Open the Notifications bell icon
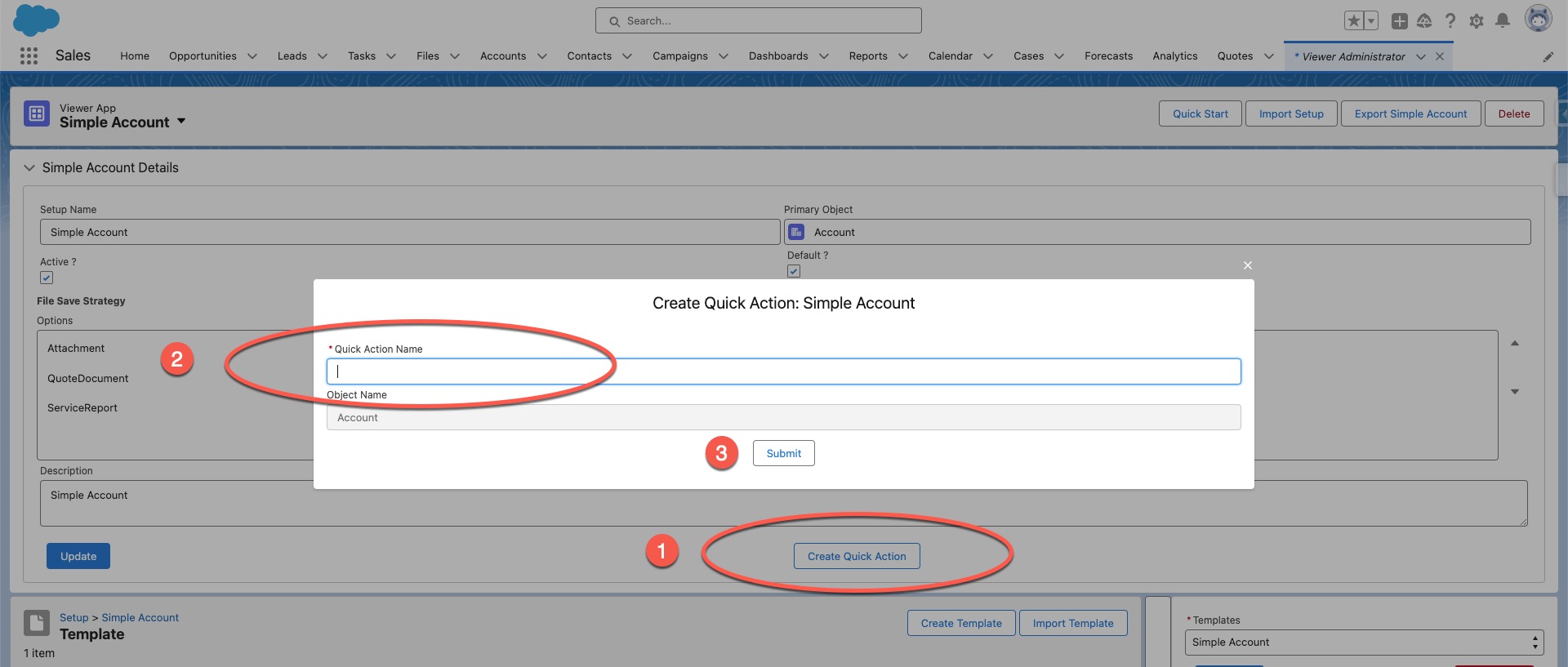 pos(1503,20)
